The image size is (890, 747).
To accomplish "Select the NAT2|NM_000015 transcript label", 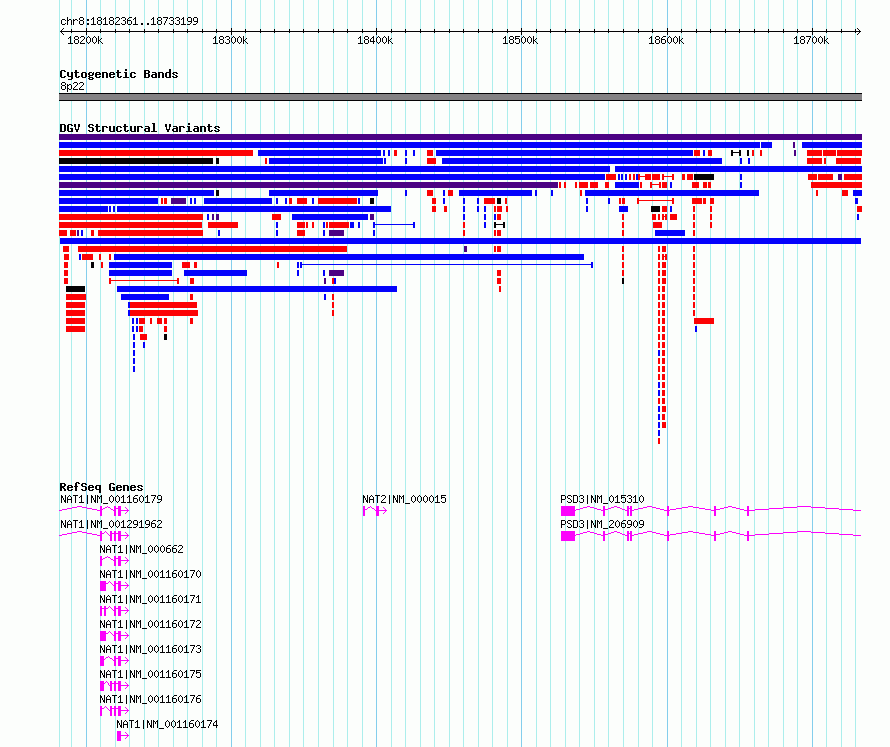I will [x=404, y=499].
